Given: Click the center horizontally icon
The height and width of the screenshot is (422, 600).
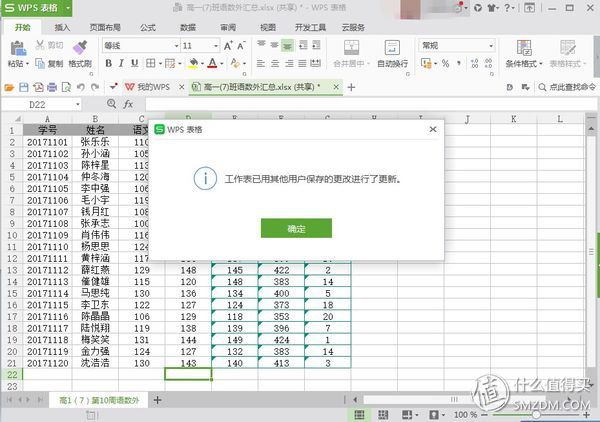Looking at the screenshot, I should tap(275, 64).
